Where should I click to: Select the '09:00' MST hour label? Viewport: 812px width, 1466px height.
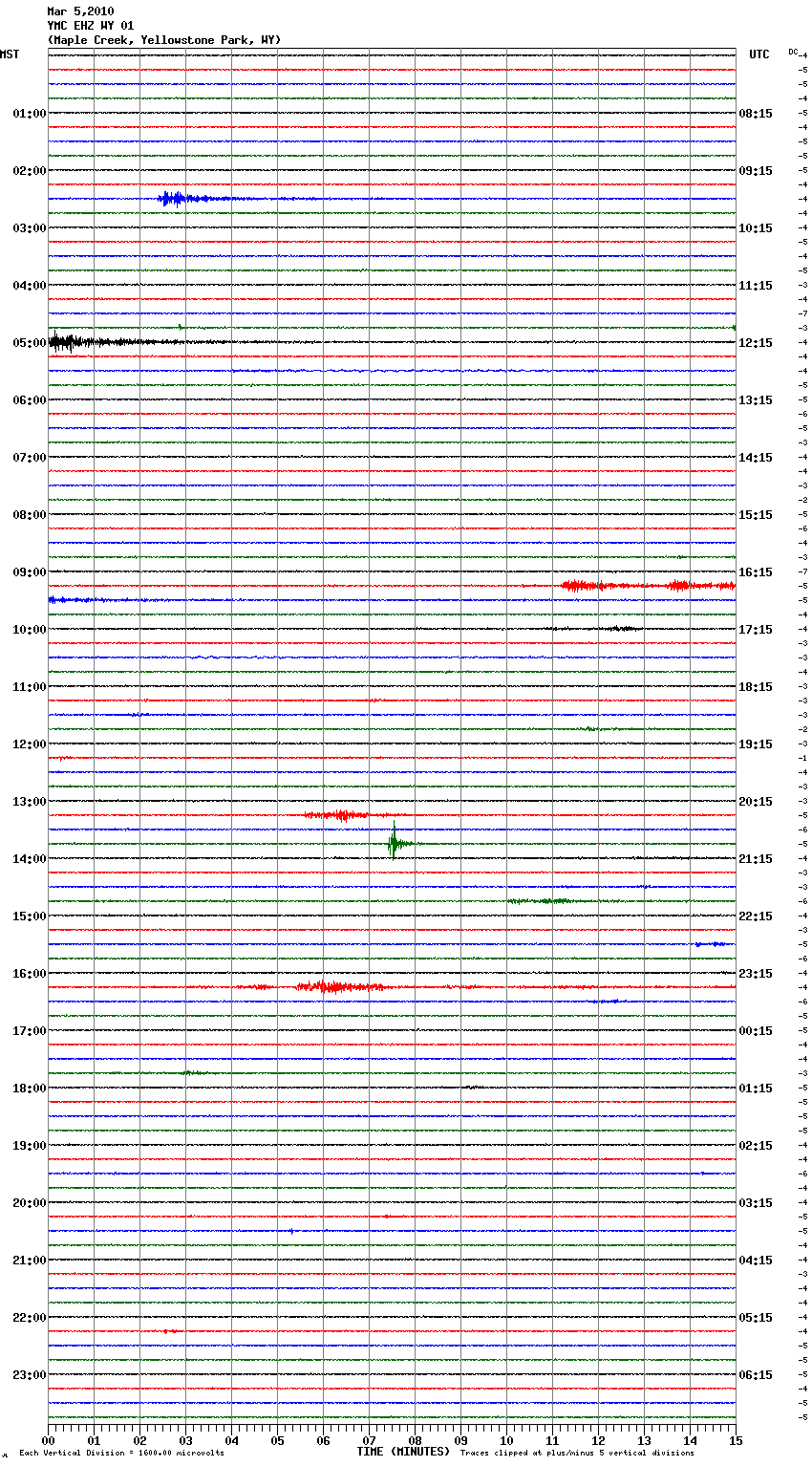coord(30,572)
